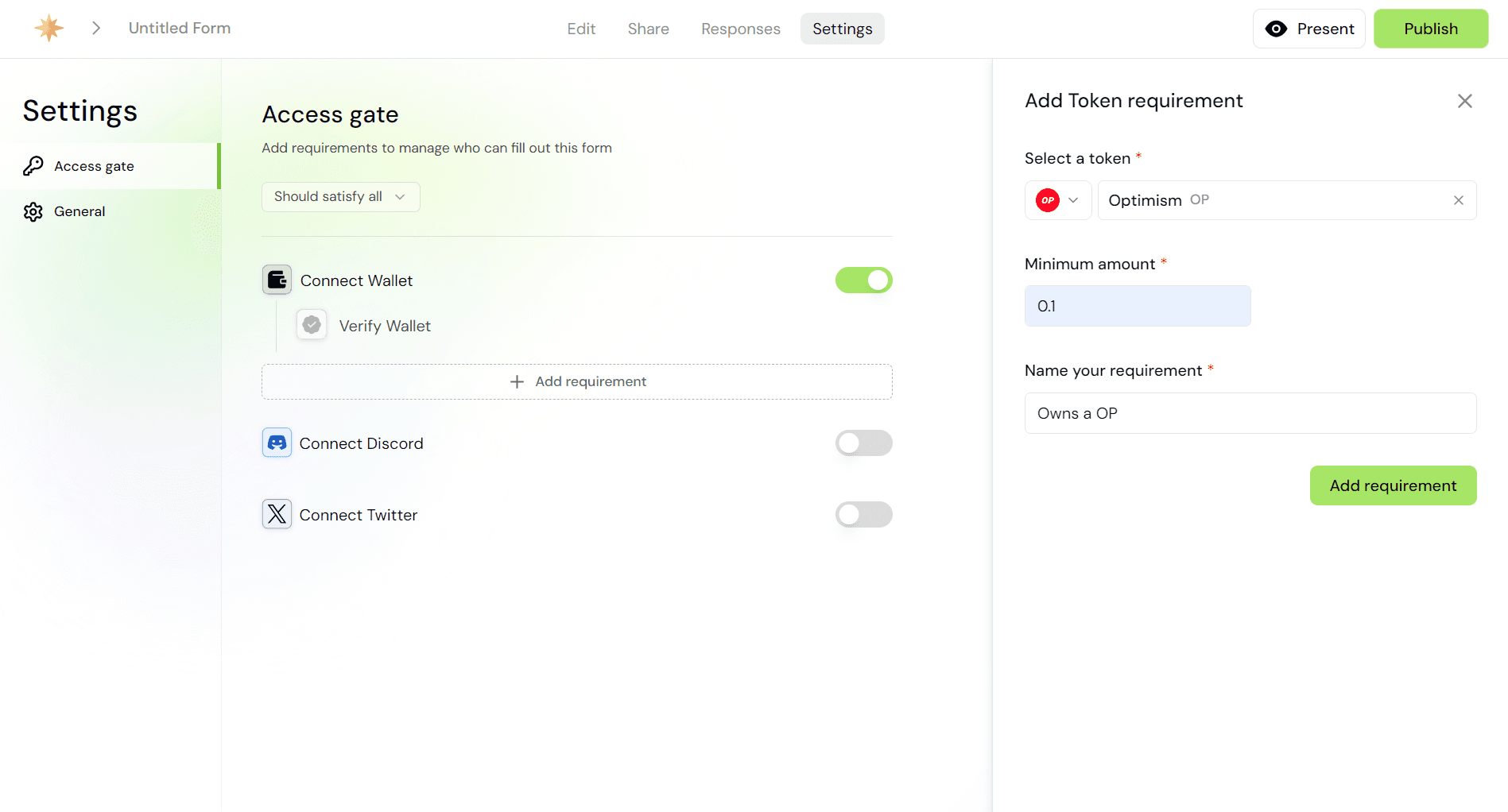Close the Add Token requirement panel
The image size is (1508, 812).
coord(1465,101)
